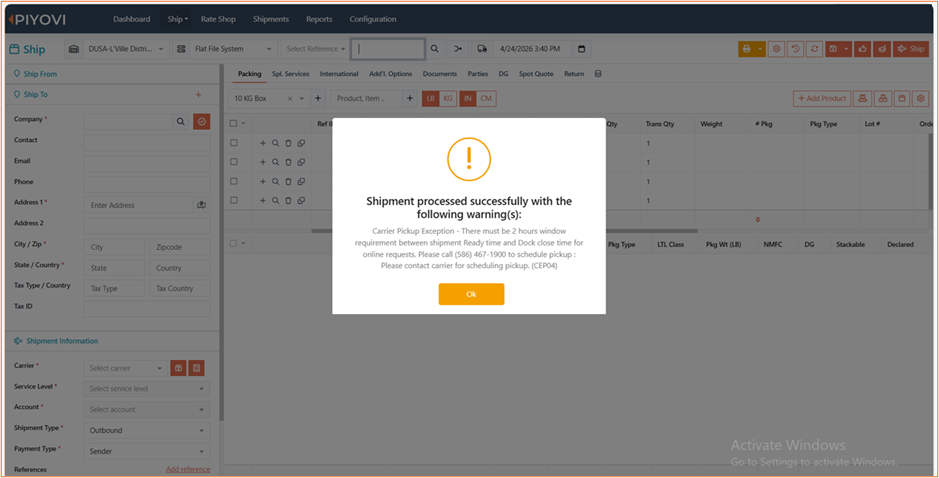Open the Configuration menu
This screenshot has width=939, height=478.
[x=373, y=19]
